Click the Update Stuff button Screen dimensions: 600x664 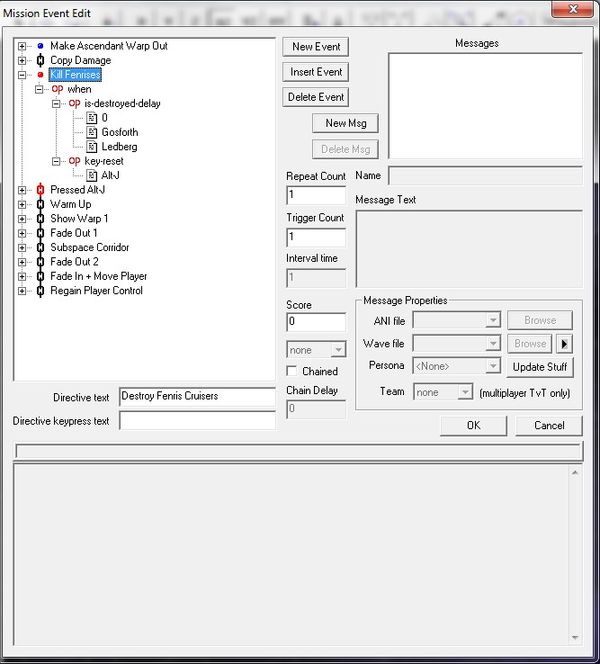[541, 367]
